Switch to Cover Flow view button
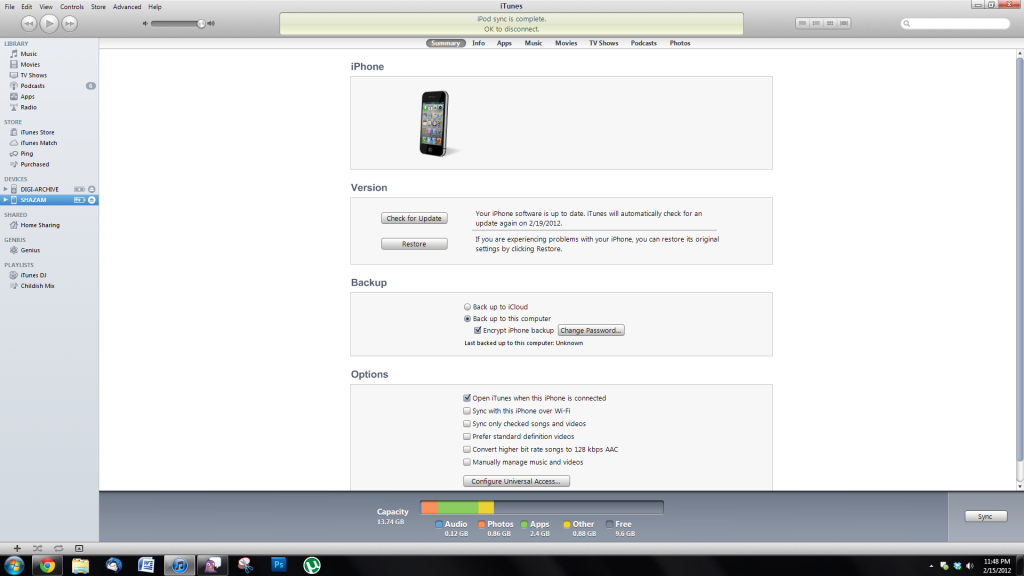The width and height of the screenshot is (1024, 576). (844, 24)
